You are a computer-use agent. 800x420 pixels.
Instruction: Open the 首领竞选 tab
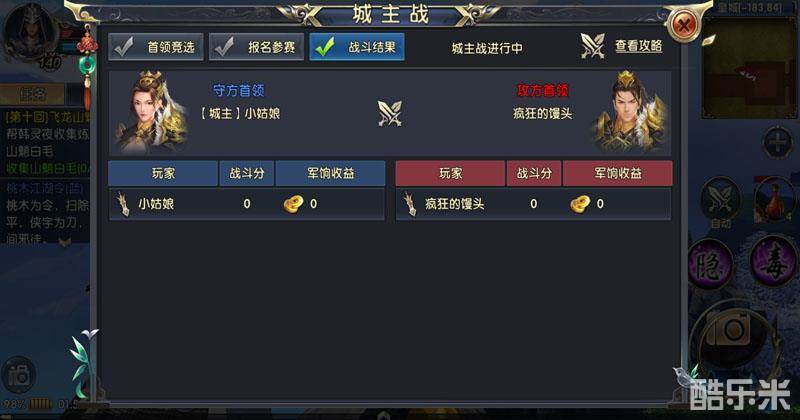pos(156,47)
